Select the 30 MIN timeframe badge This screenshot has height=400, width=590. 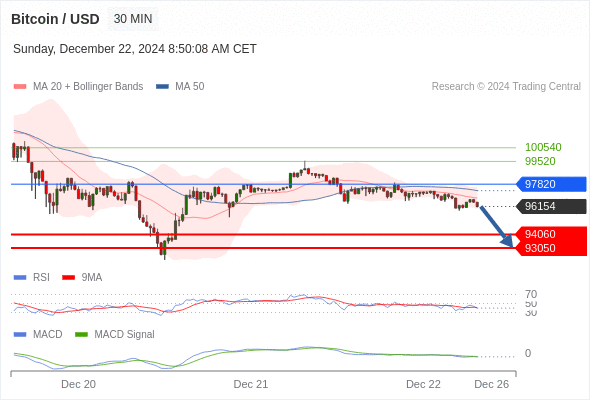[x=133, y=19]
